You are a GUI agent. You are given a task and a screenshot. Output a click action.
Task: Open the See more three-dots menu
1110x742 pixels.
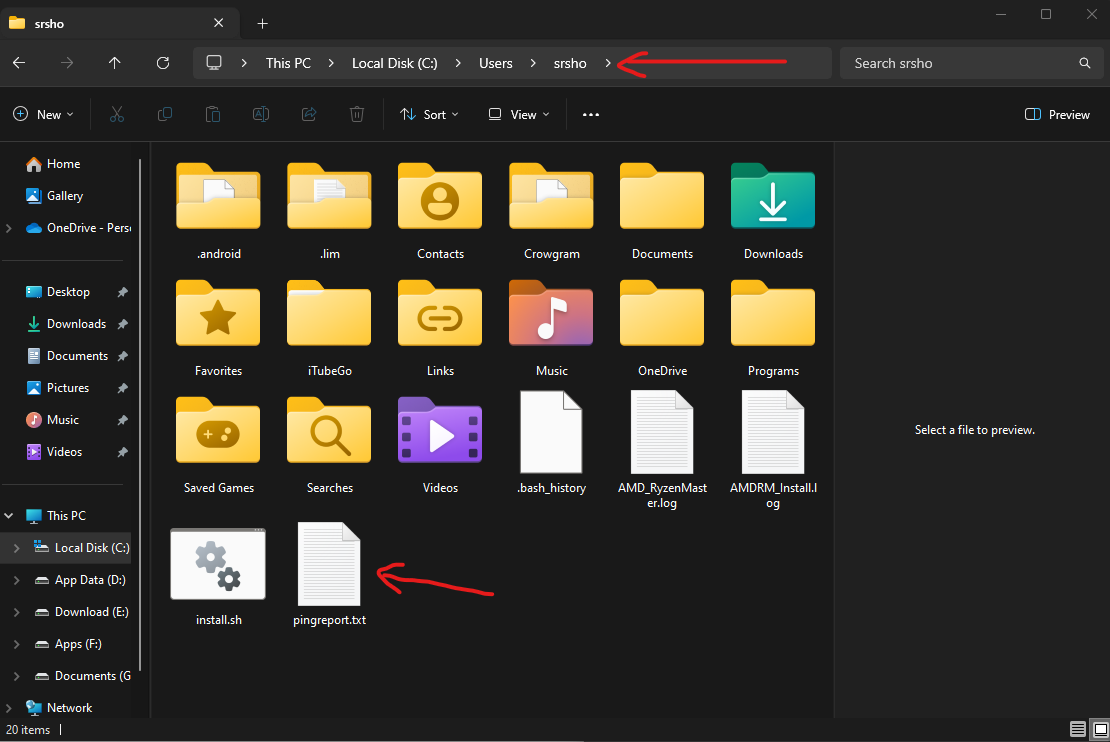tap(591, 115)
